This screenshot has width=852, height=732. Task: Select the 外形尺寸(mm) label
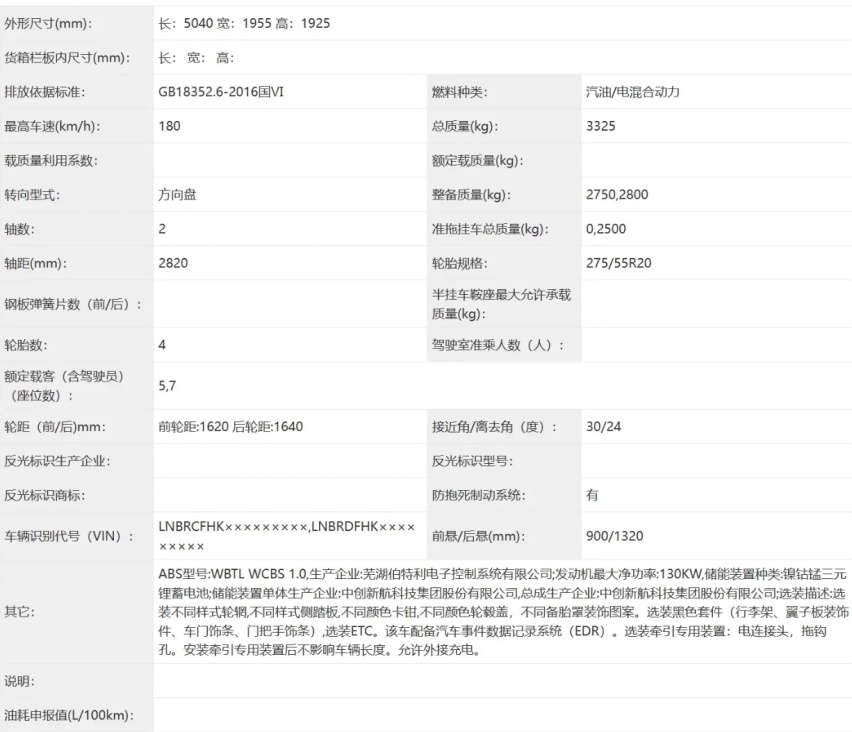coord(48,23)
